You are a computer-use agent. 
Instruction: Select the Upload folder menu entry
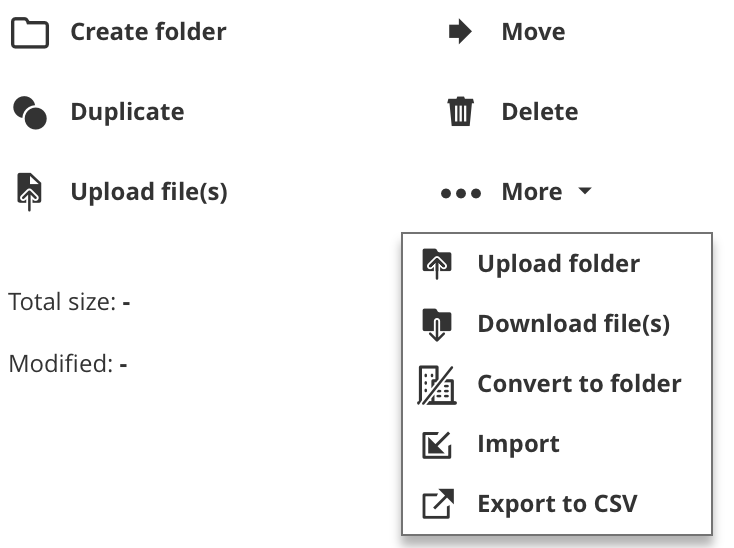558,264
